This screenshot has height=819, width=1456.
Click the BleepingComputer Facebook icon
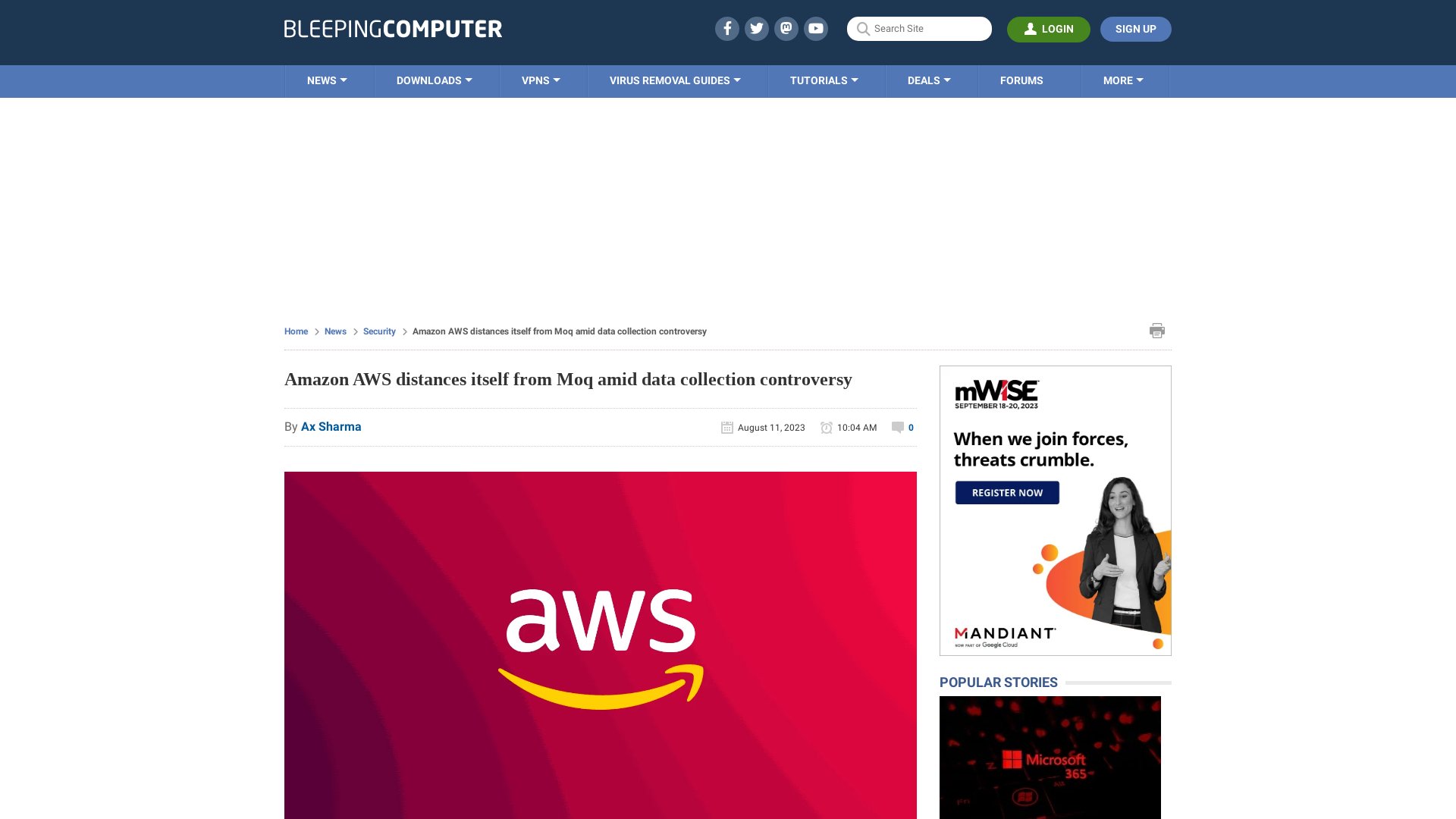tap(727, 28)
